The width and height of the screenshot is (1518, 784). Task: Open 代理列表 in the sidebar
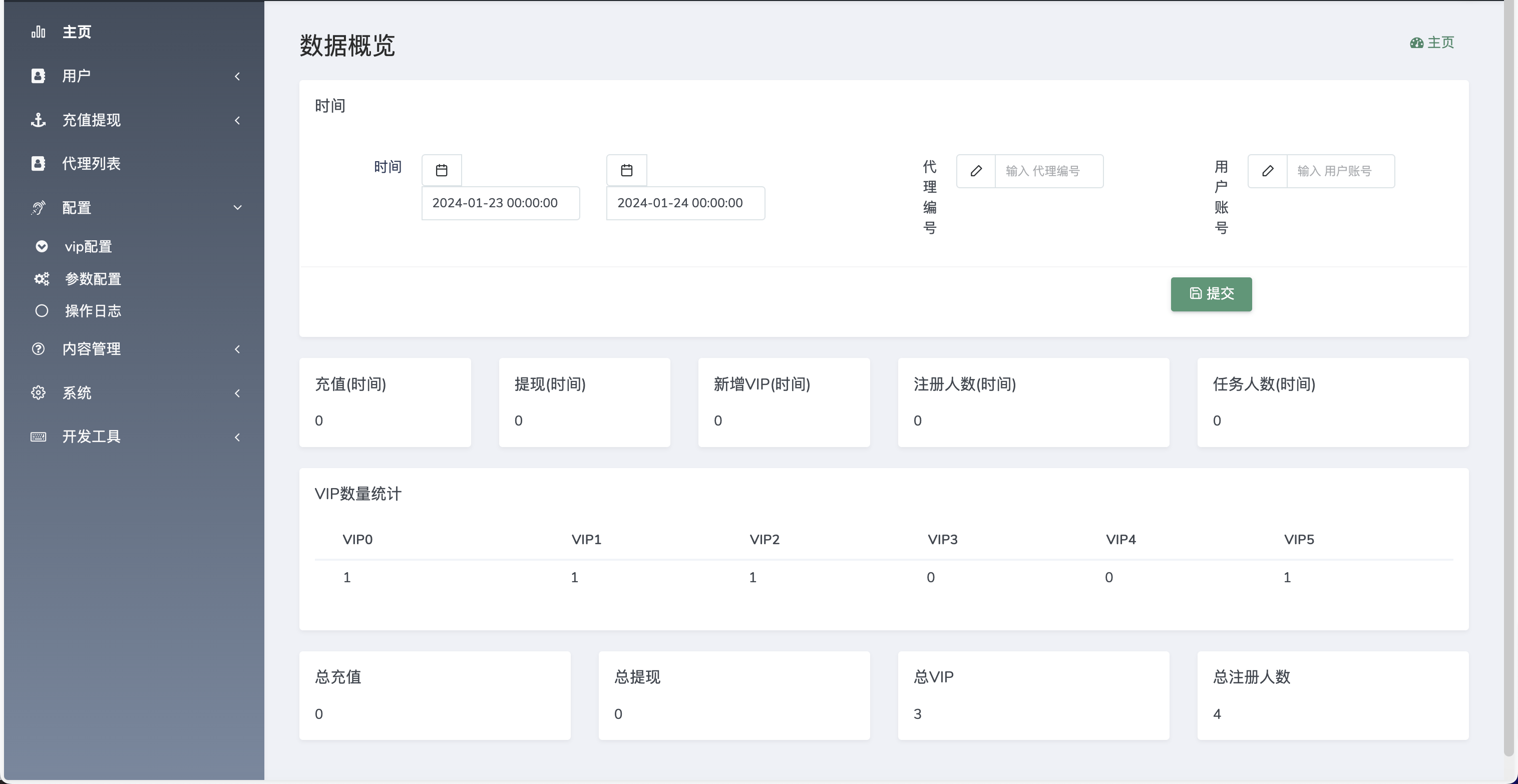click(x=134, y=164)
